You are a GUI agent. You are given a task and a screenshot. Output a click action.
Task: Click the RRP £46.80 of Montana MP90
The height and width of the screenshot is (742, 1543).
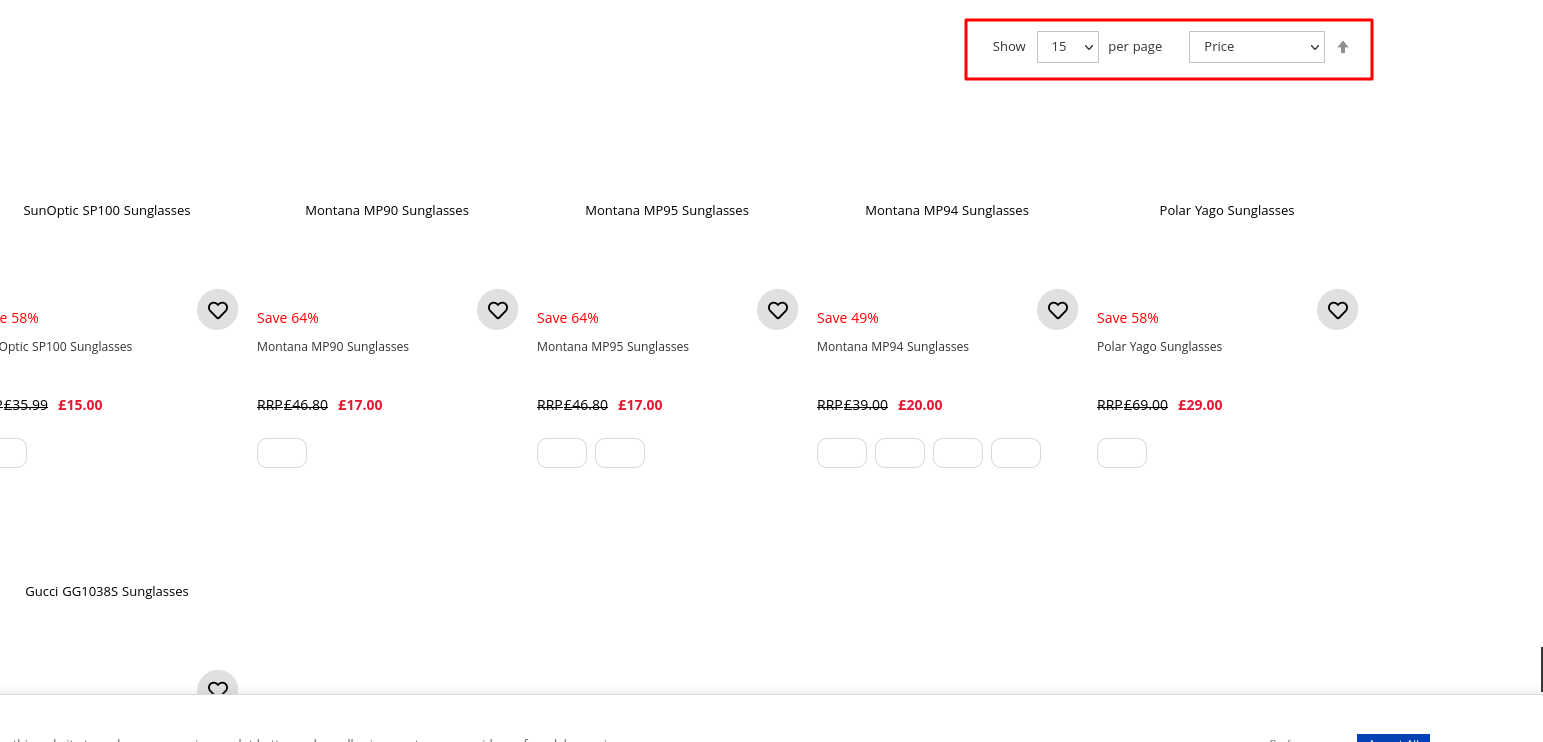coord(292,405)
